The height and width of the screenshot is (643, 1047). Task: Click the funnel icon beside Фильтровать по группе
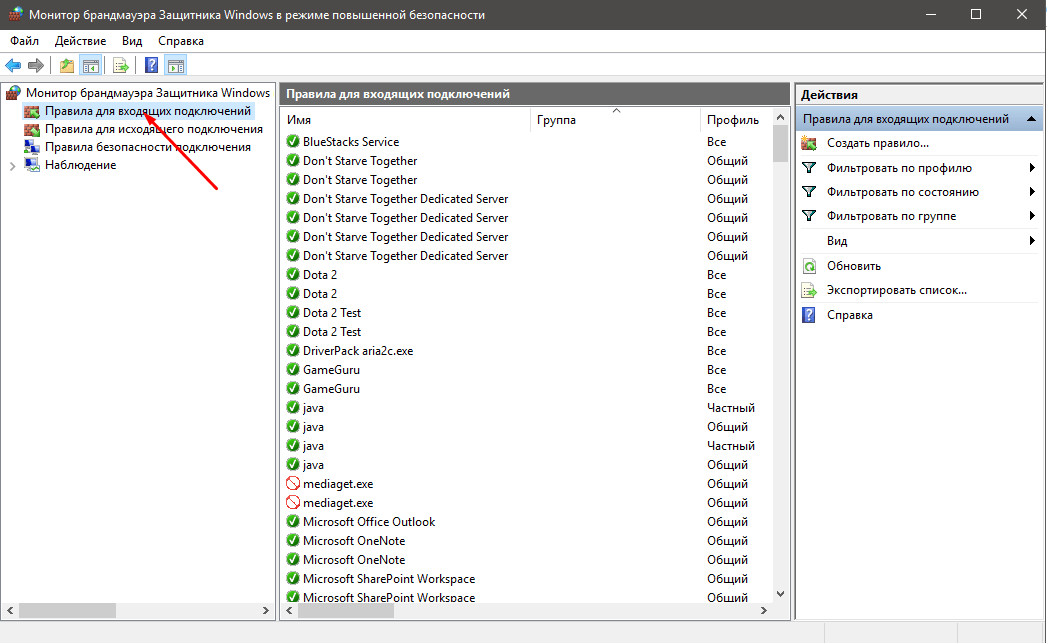tap(809, 216)
